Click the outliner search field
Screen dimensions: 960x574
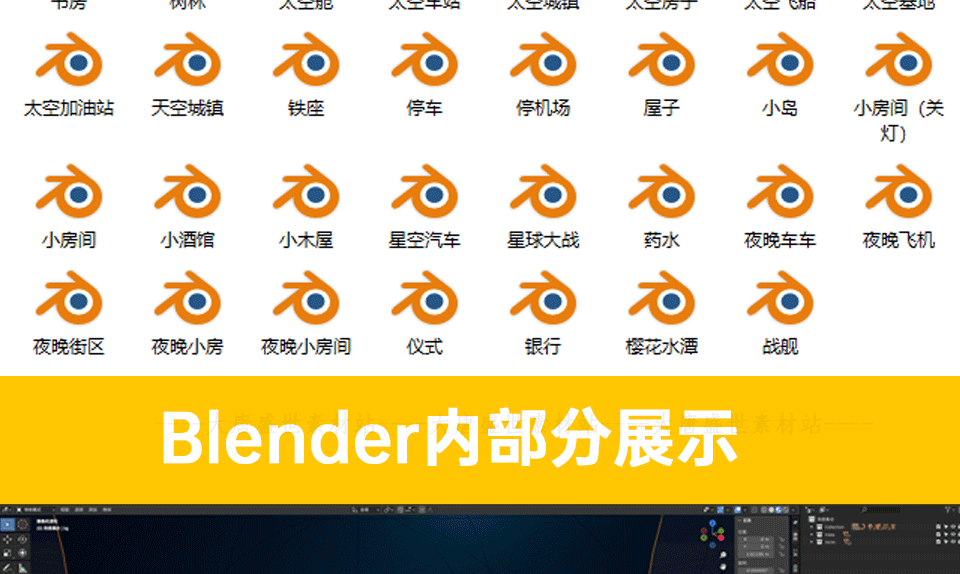[x=880, y=510]
